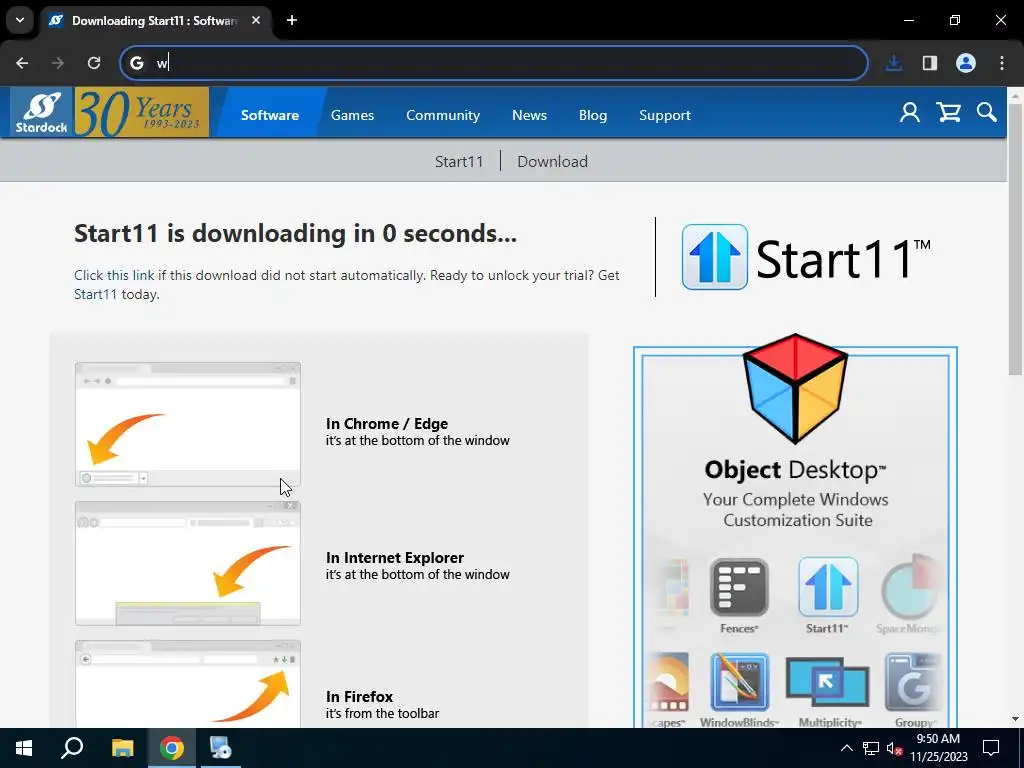Screen dimensions: 1024x768
Task: Click the 30 Years anniversary banner
Action: pyautogui.click(x=142, y=112)
